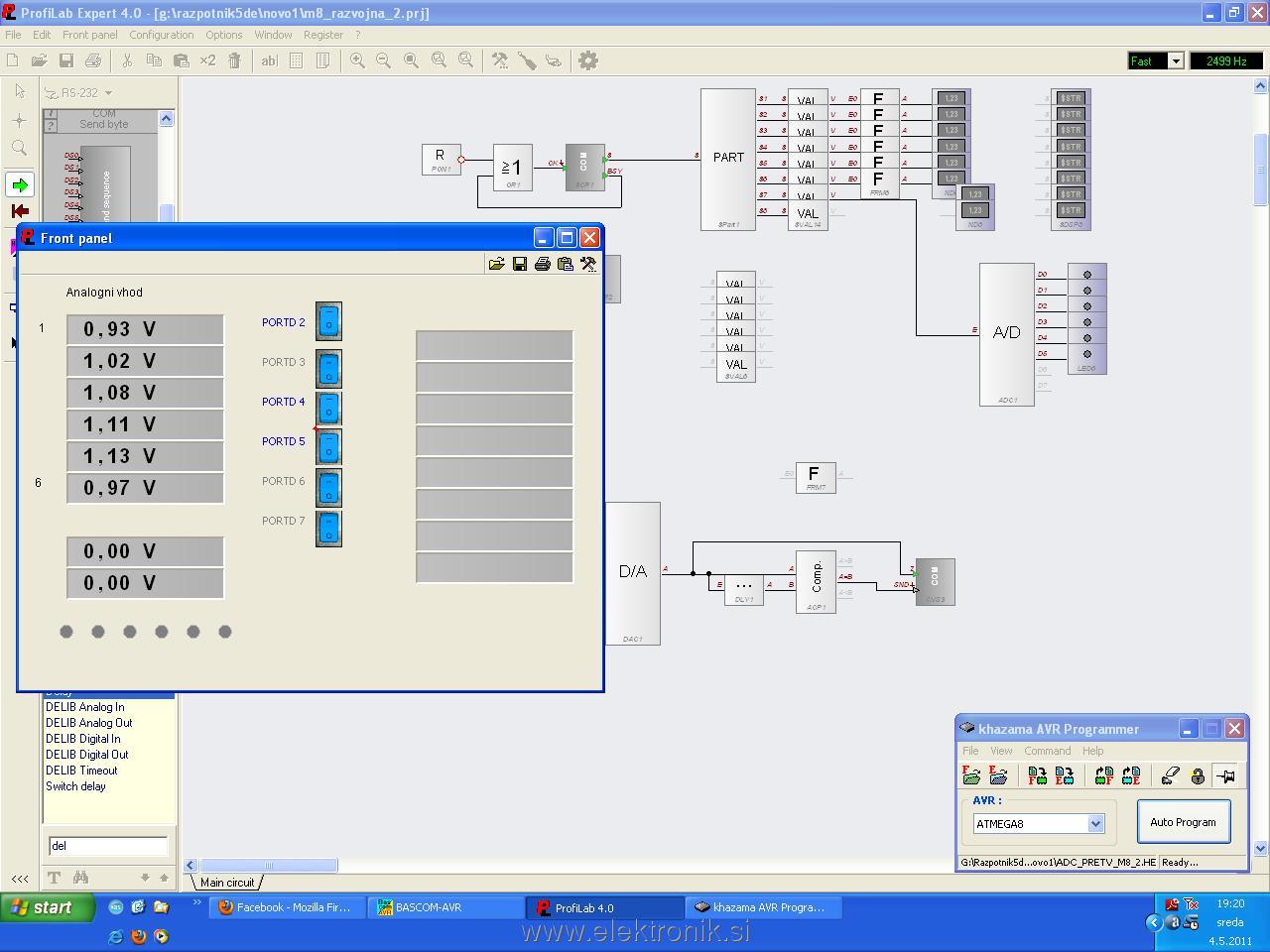Click horizontal scrollbar thumb of circuit area
1270x952 pixels.
coord(269,866)
